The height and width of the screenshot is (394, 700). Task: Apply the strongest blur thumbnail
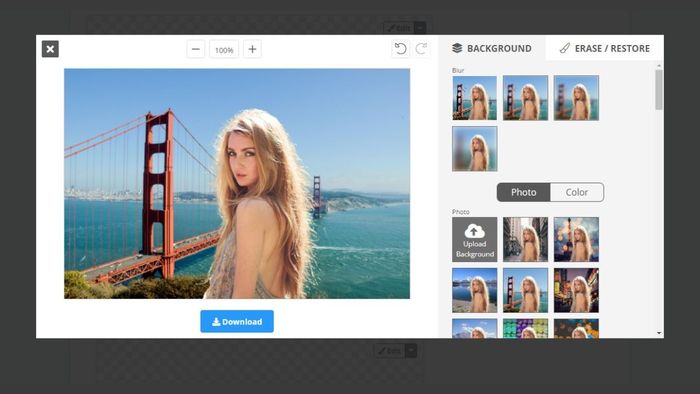(x=475, y=149)
